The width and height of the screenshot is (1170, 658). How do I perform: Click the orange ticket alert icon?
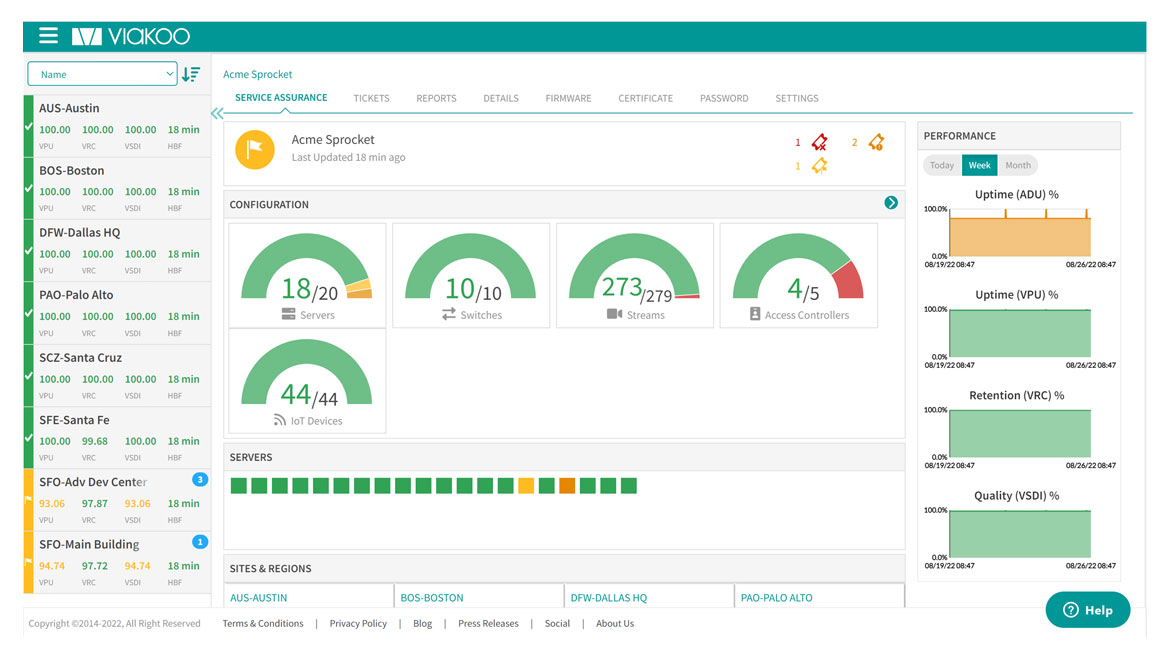(x=876, y=142)
